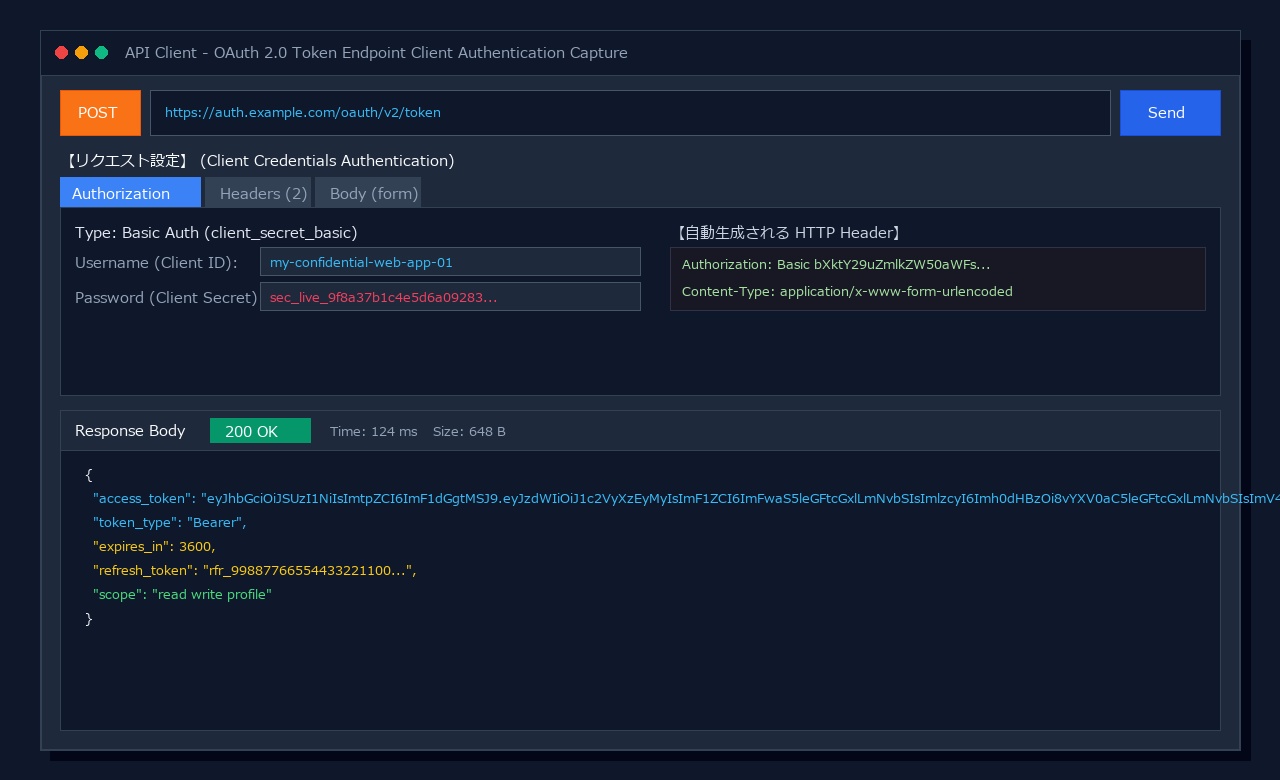Click the "access_token" JSON line
Screen dimensions: 1280x780
coord(686,498)
